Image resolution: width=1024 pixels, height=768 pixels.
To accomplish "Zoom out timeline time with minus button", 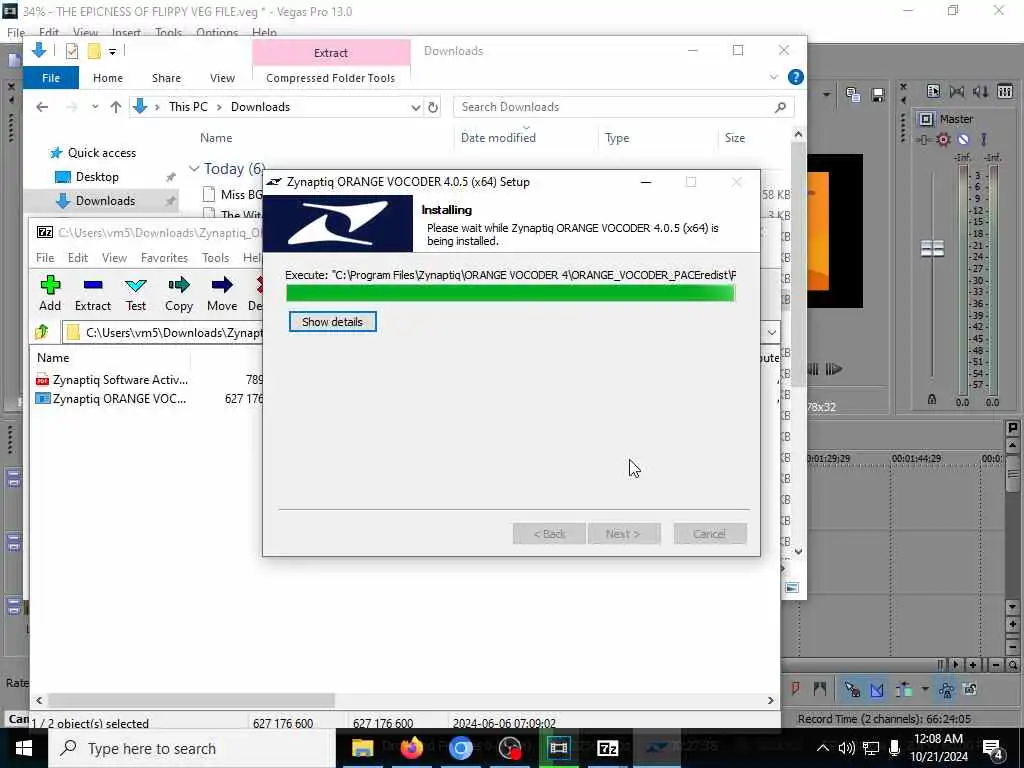I will click(x=996, y=665).
